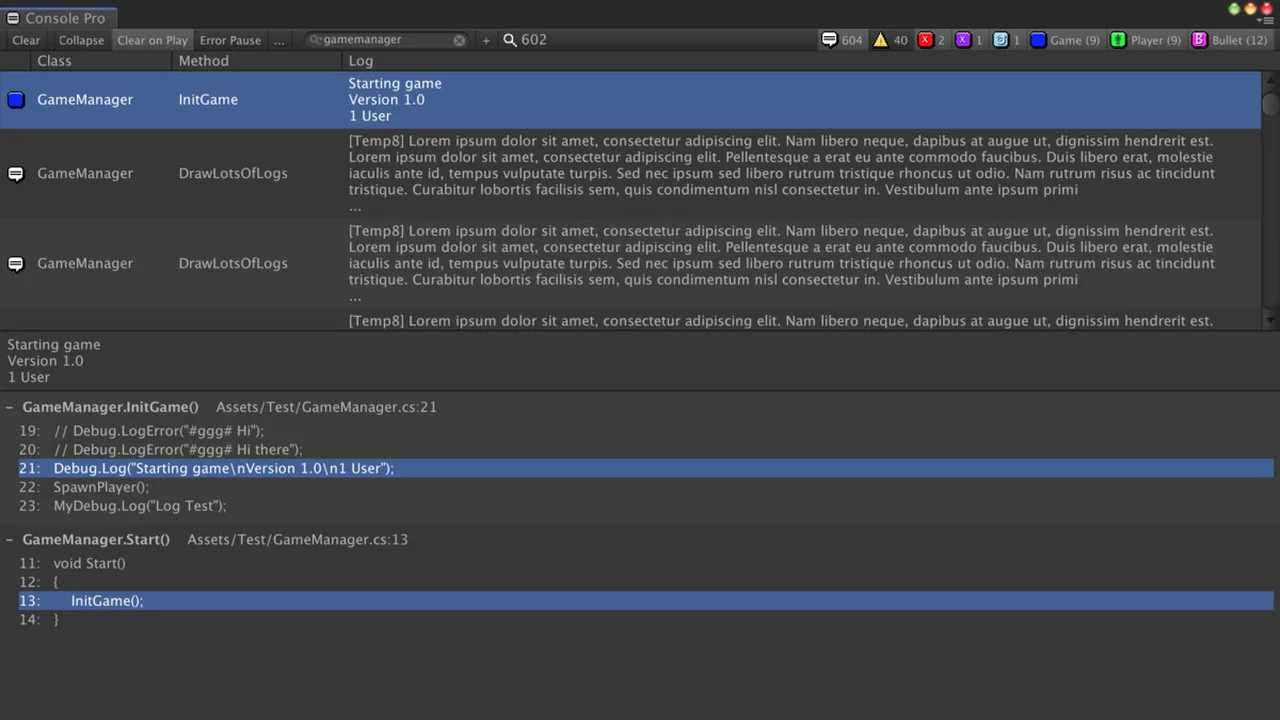Toggle the green Player (9) filter
The width and height of the screenshot is (1280, 720).
pyautogui.click(x=1145, y=40)
